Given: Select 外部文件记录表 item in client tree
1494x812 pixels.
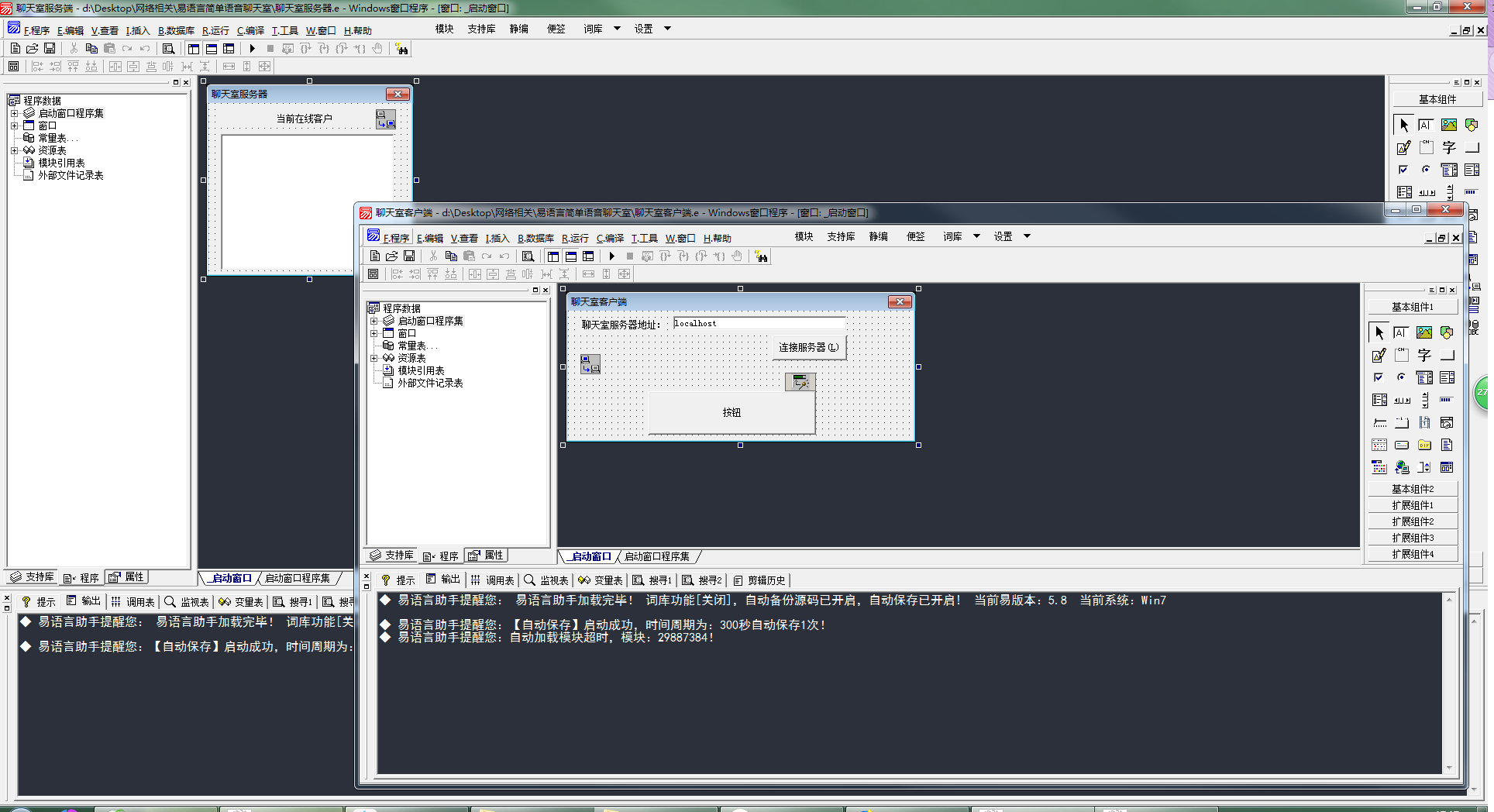Looking at the screenshot, I should 430,383.
